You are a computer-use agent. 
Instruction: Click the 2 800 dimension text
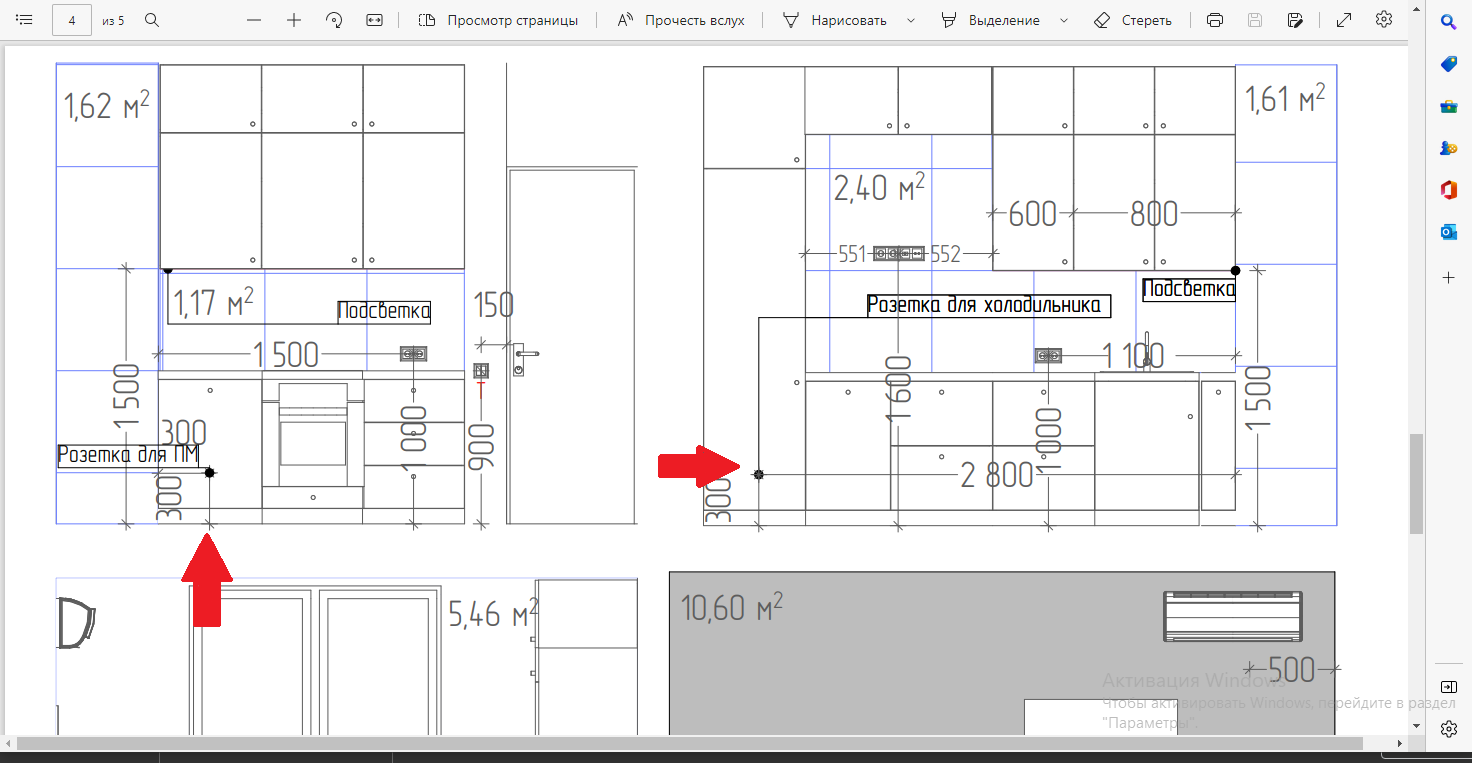tap(997, 475)
